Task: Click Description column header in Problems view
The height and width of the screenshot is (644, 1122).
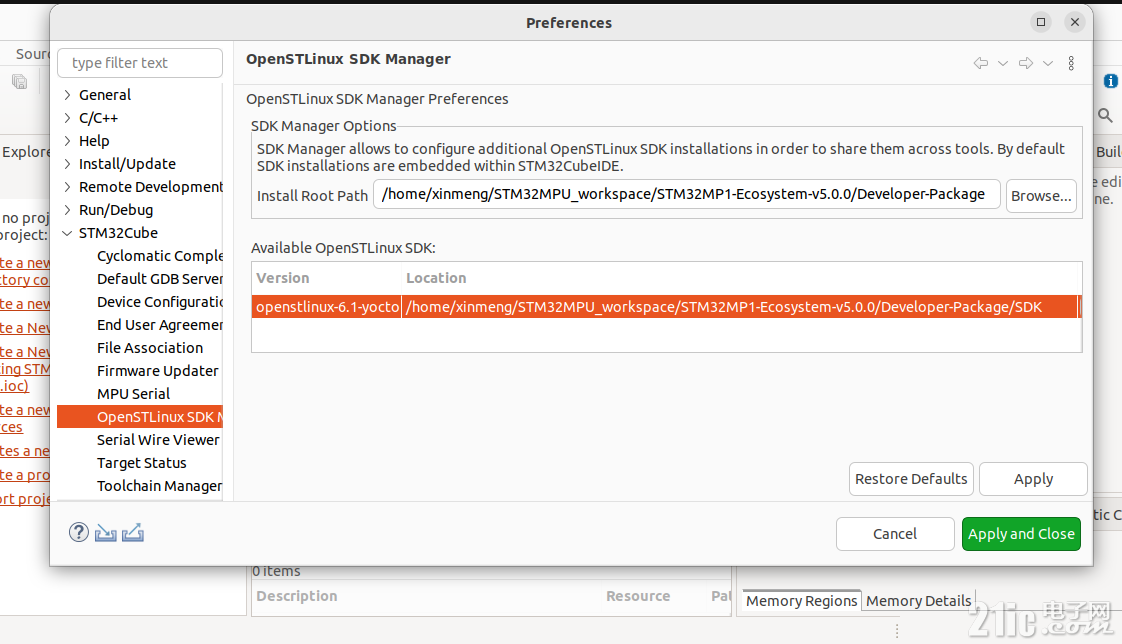Action: coord(297,596)
